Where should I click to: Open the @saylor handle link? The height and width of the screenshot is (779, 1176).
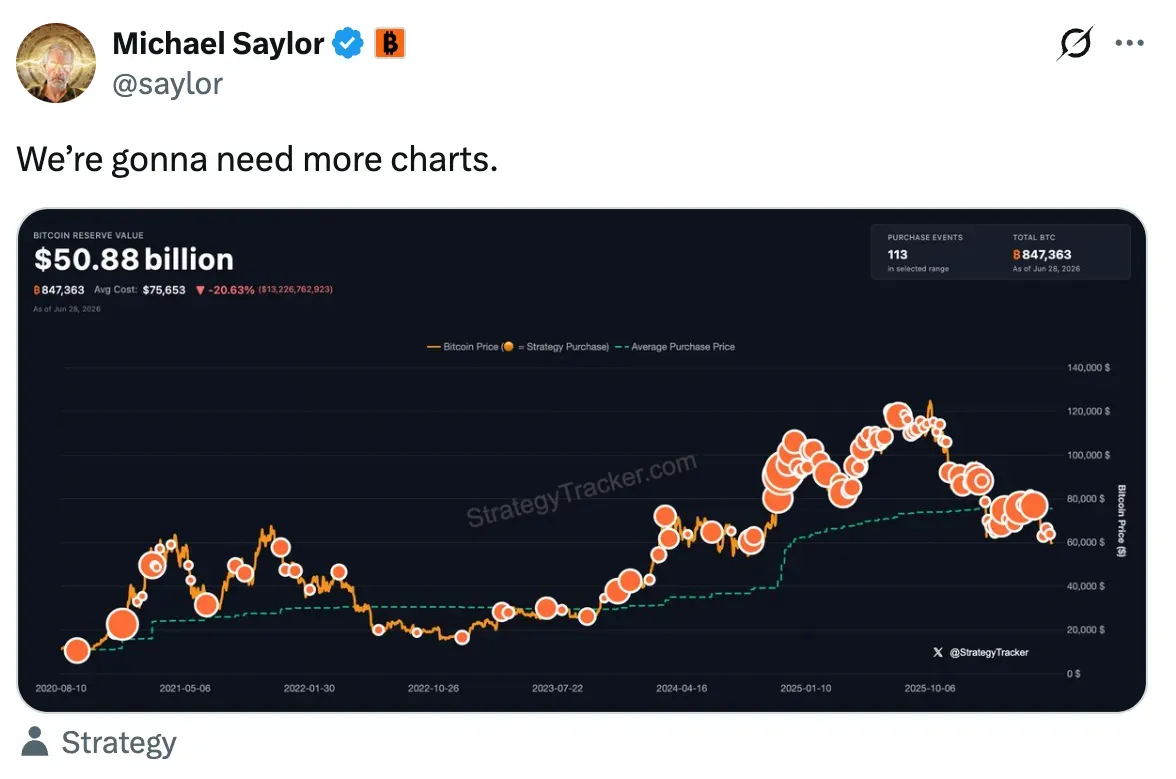(x=167, y=83)
